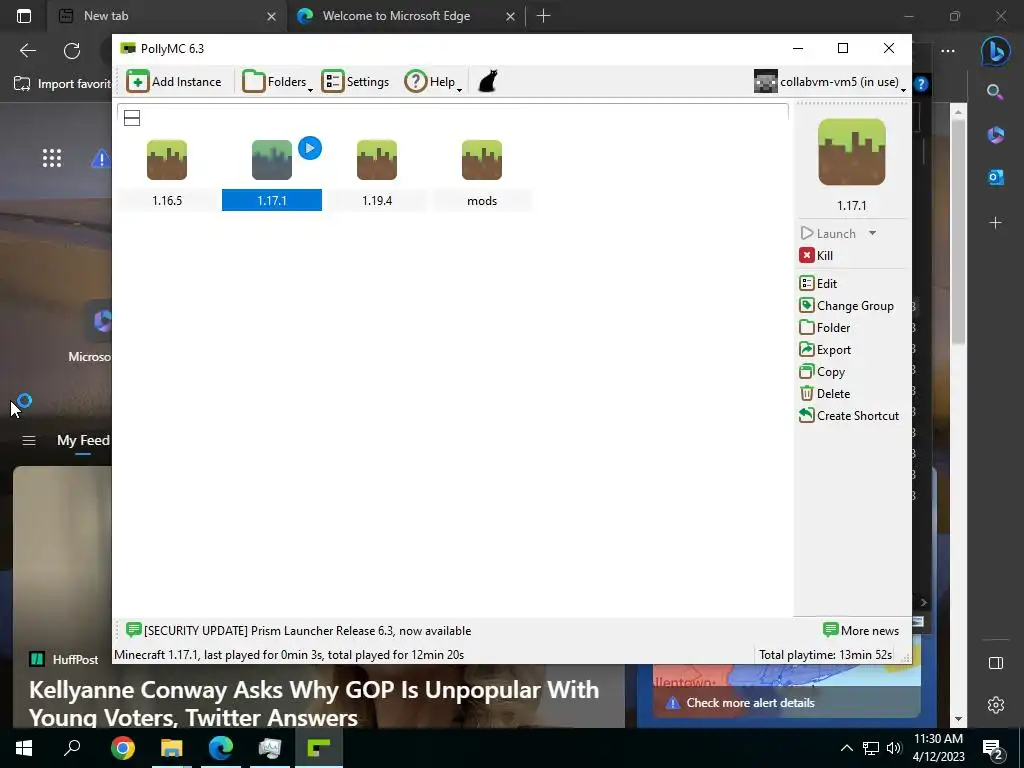Click Edit for the selected instance
The image size is (1024, 768).
[x=818, y=283]
